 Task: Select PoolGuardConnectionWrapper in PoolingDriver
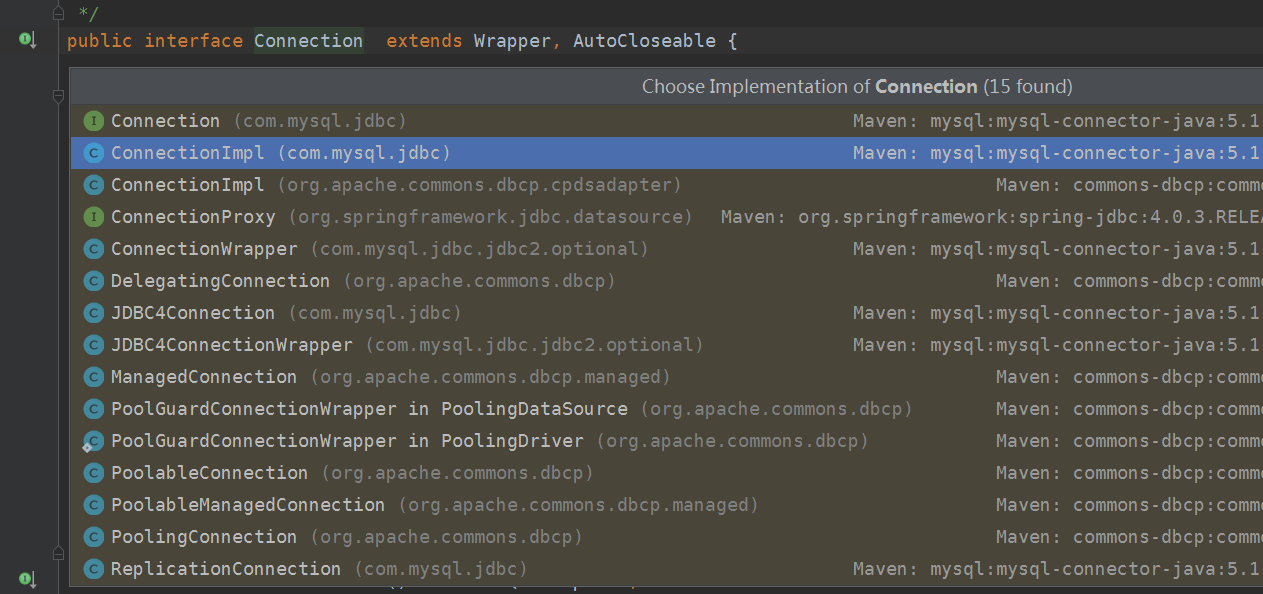[x=666, y=441]
